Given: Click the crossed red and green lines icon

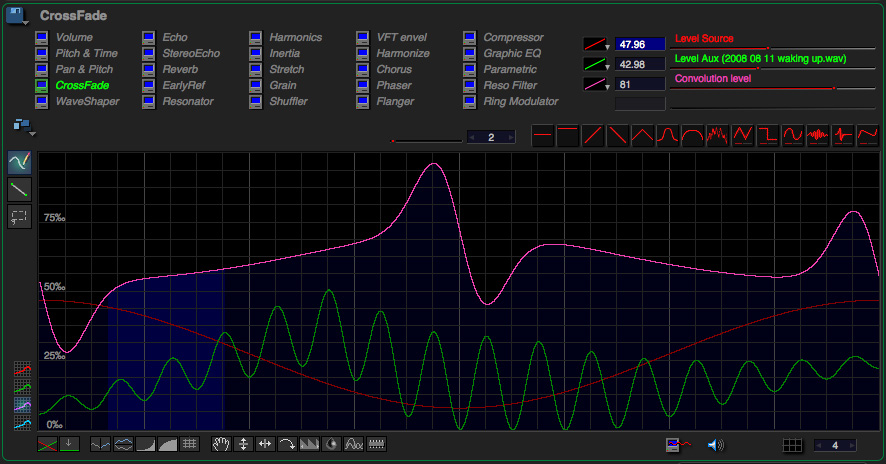Looking at the screenshot, I should pyautogui.click(x=47, y=444).
